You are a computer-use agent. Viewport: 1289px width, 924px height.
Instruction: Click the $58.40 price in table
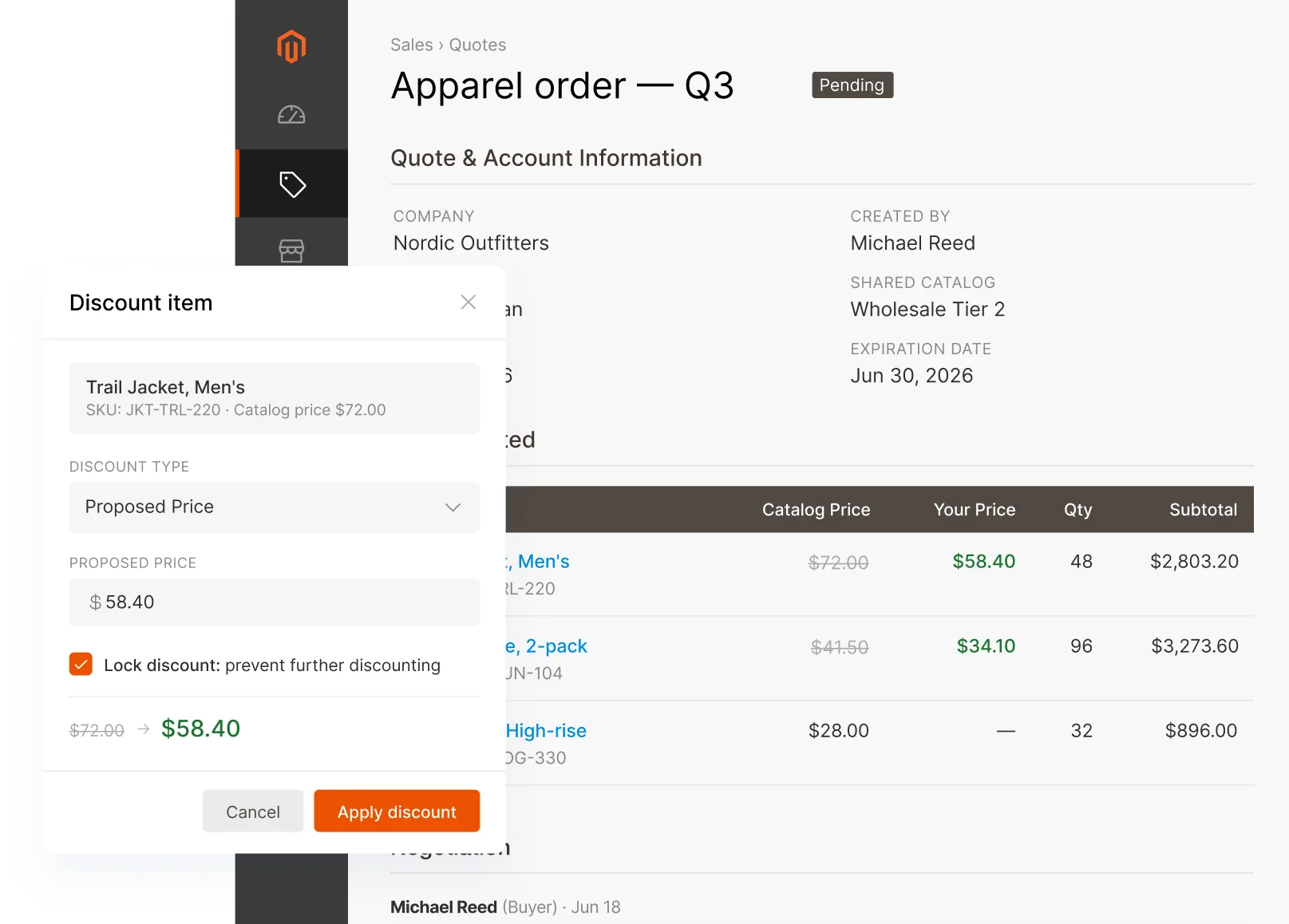point(983,561)
